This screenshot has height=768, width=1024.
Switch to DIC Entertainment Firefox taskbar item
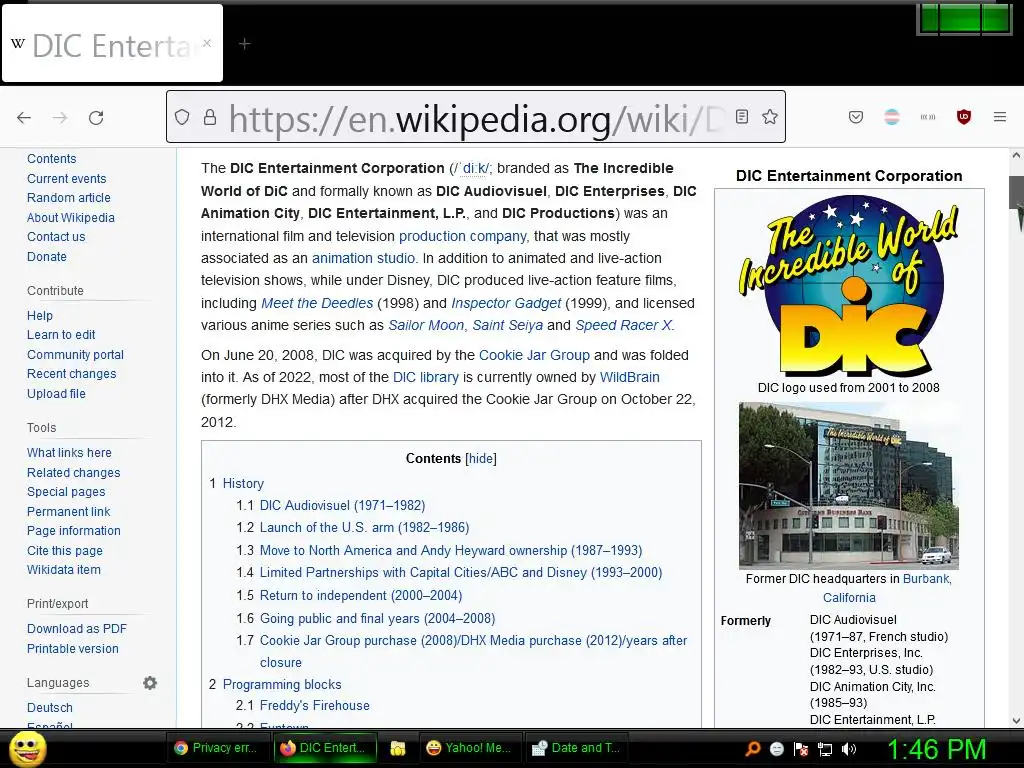(325, 748)
